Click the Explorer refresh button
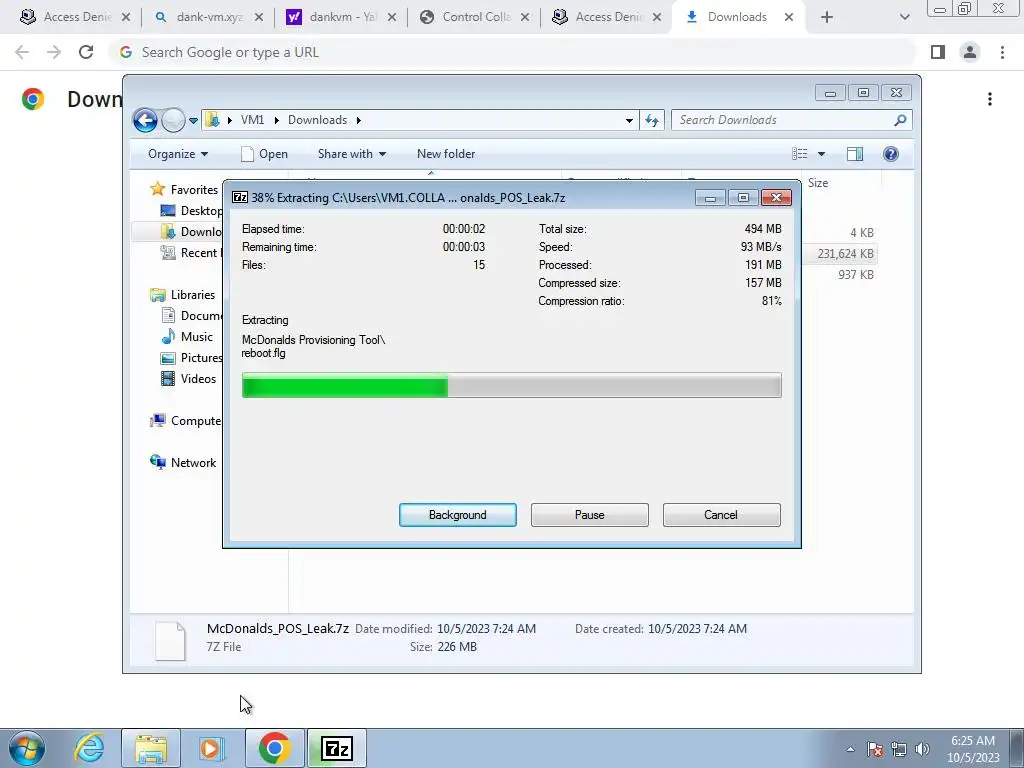This screenshot has height=768, width=1024. 652,120
